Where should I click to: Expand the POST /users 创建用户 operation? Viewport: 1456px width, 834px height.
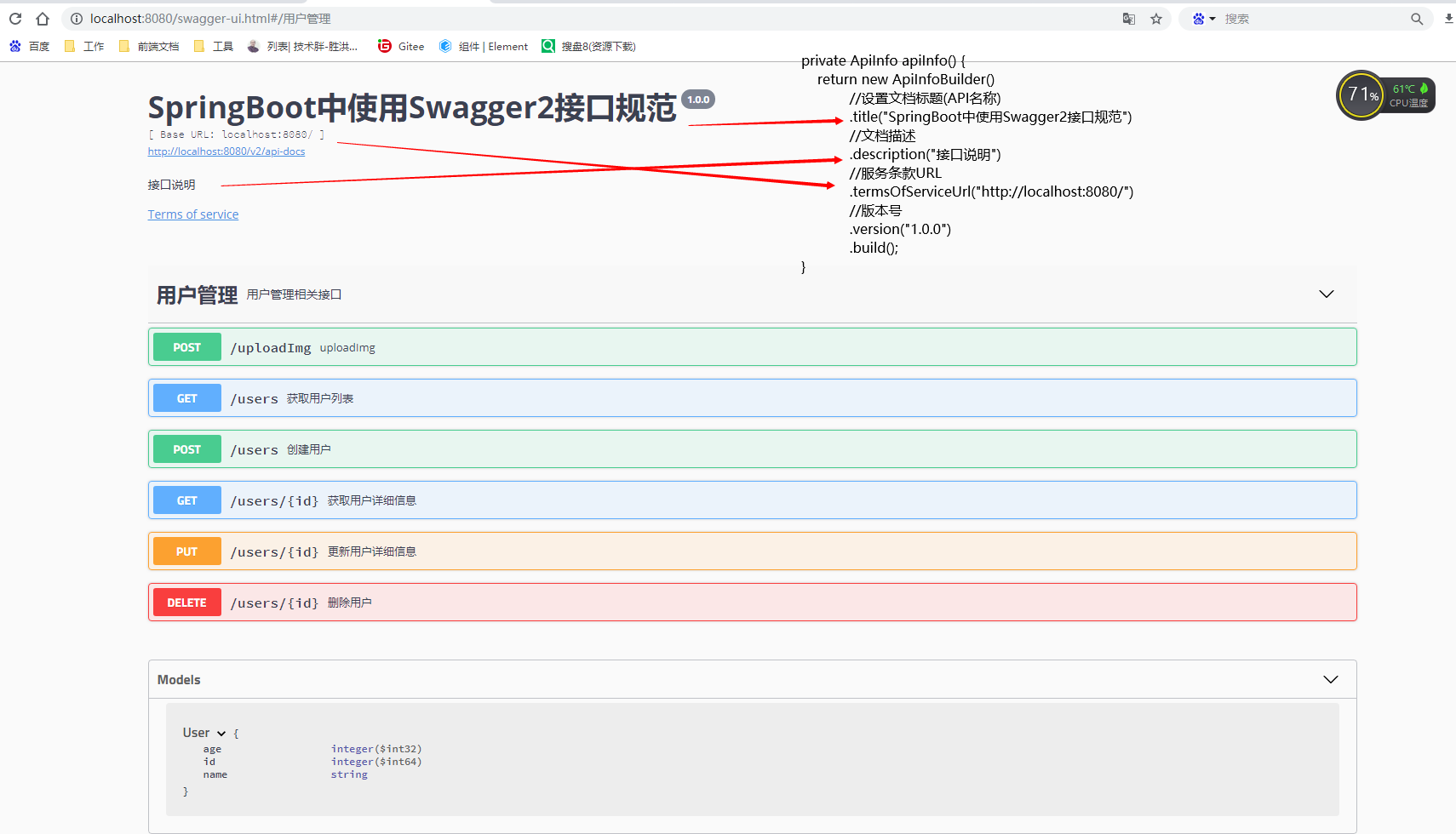753,449
